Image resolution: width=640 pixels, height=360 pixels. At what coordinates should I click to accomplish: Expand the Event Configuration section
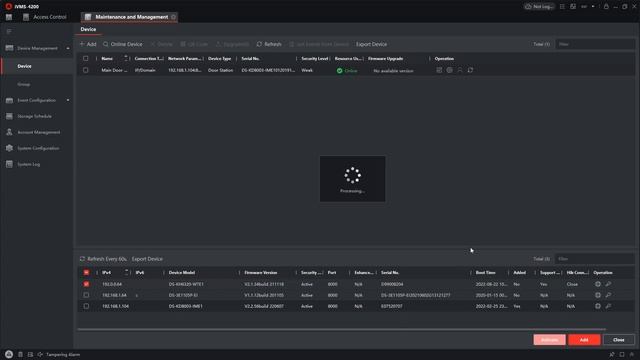coord(38,100)
